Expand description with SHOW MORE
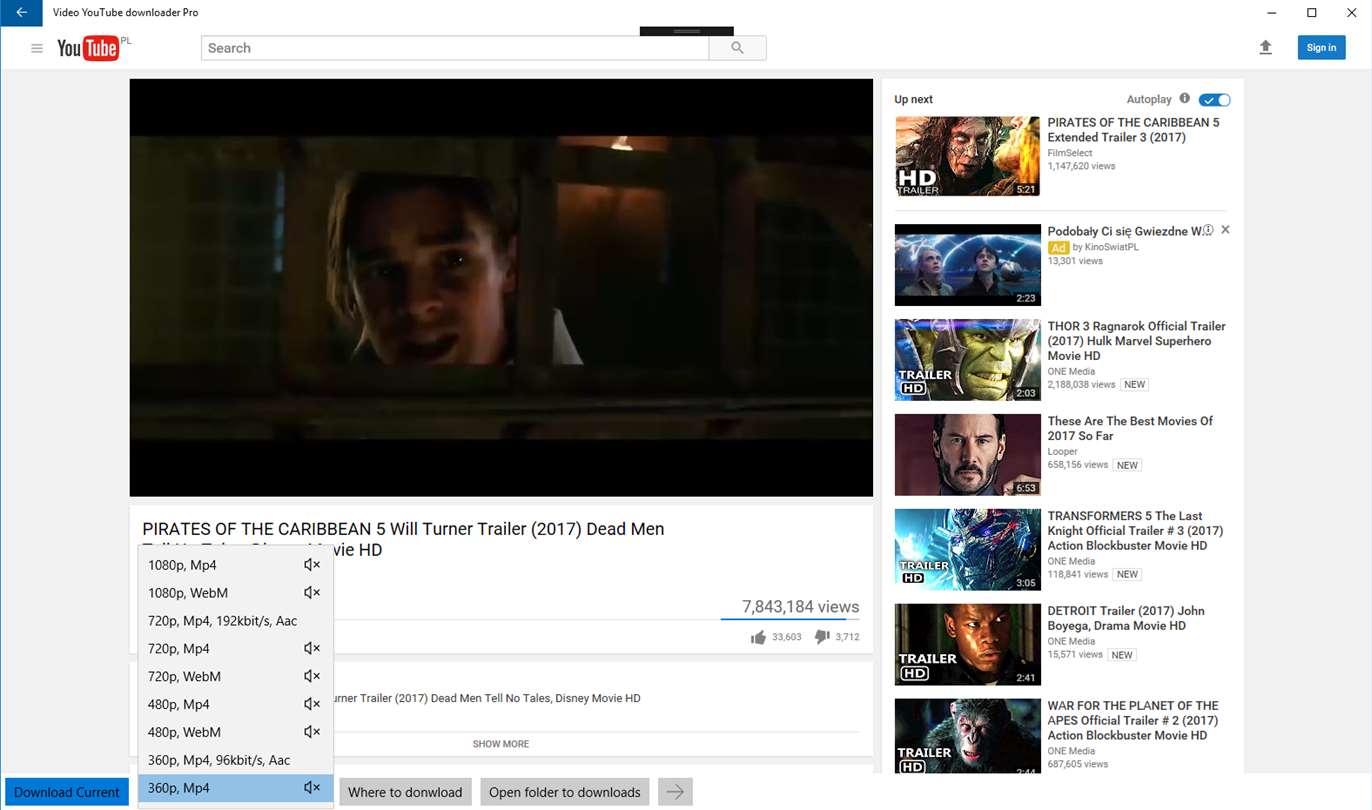This screenshot has height=810, width=1372. click(501, 744)
